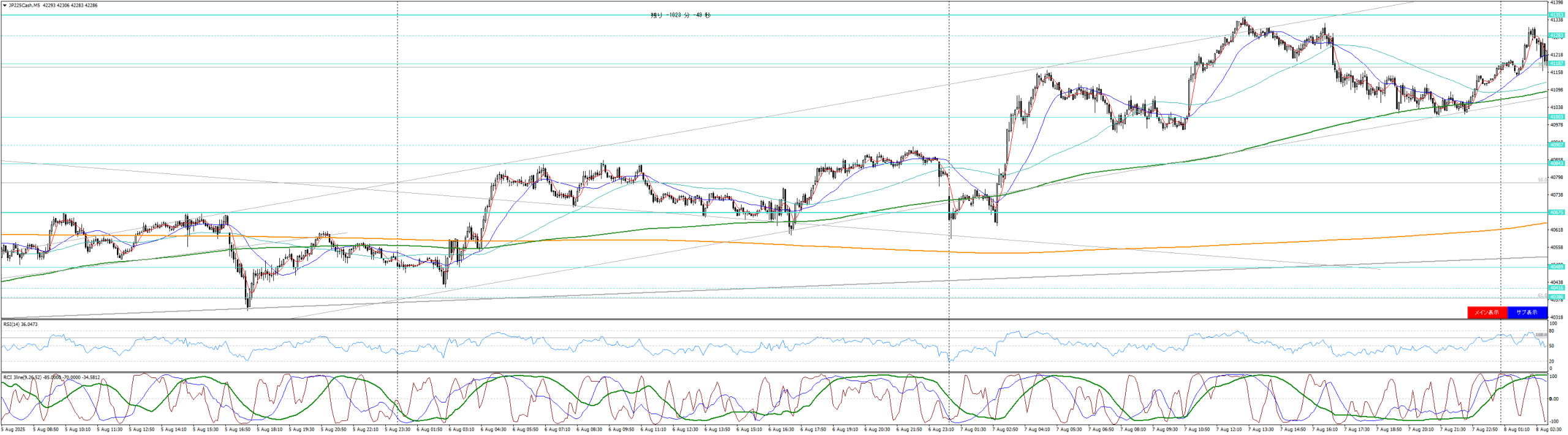Click the 41353 price level tag
Screen dimensions: 1568x435
(1556, 15)
